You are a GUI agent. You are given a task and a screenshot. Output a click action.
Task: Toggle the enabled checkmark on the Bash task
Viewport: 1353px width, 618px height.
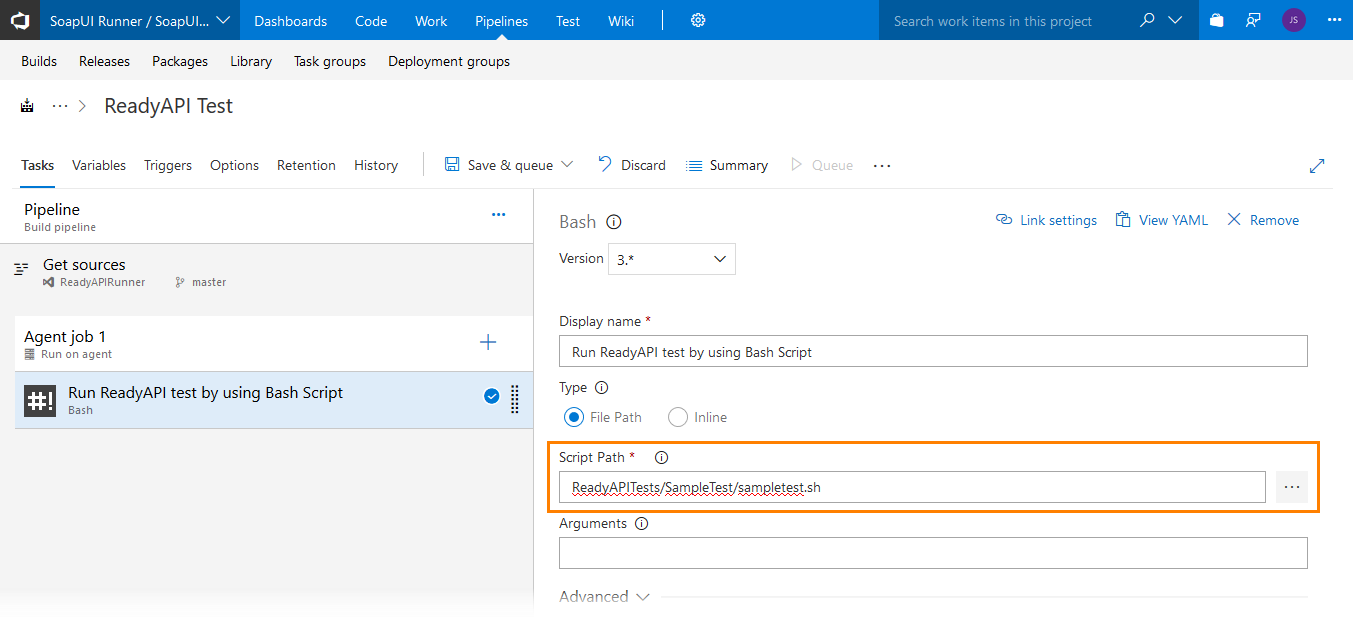coord(491,396)
